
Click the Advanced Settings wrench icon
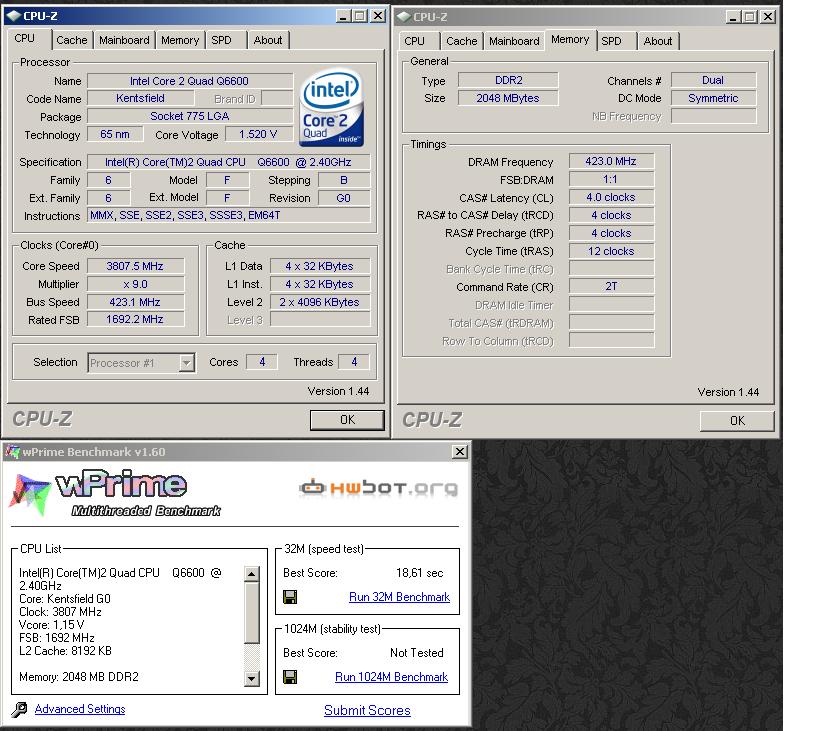click(x=19, y=710)
